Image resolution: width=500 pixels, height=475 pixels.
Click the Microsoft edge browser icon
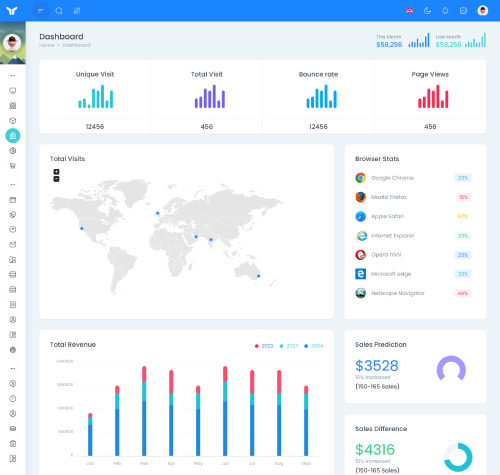360,274
